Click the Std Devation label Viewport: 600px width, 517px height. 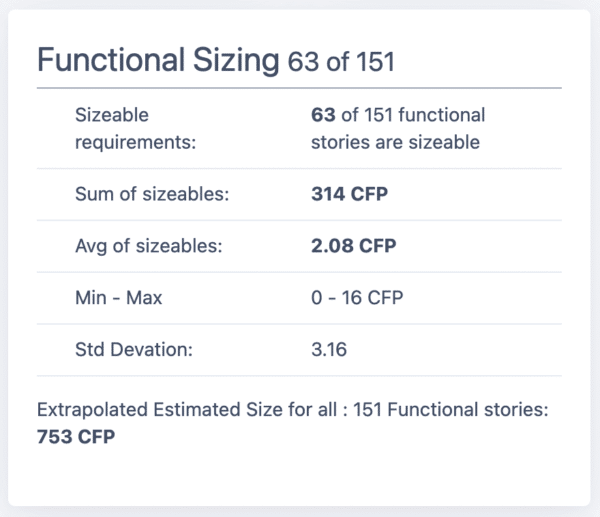point(134,349)
